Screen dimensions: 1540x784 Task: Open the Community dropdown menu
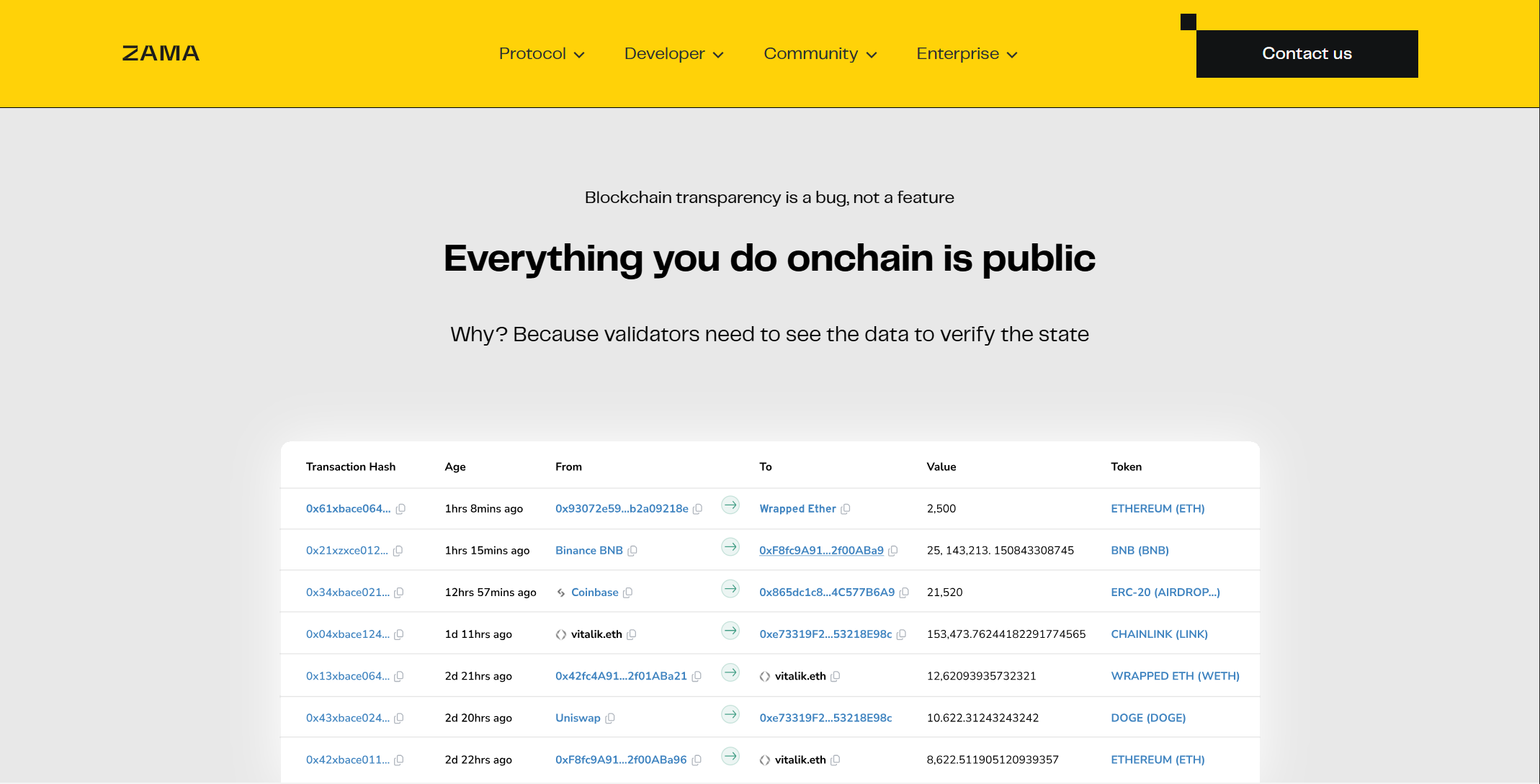point(820,54)
